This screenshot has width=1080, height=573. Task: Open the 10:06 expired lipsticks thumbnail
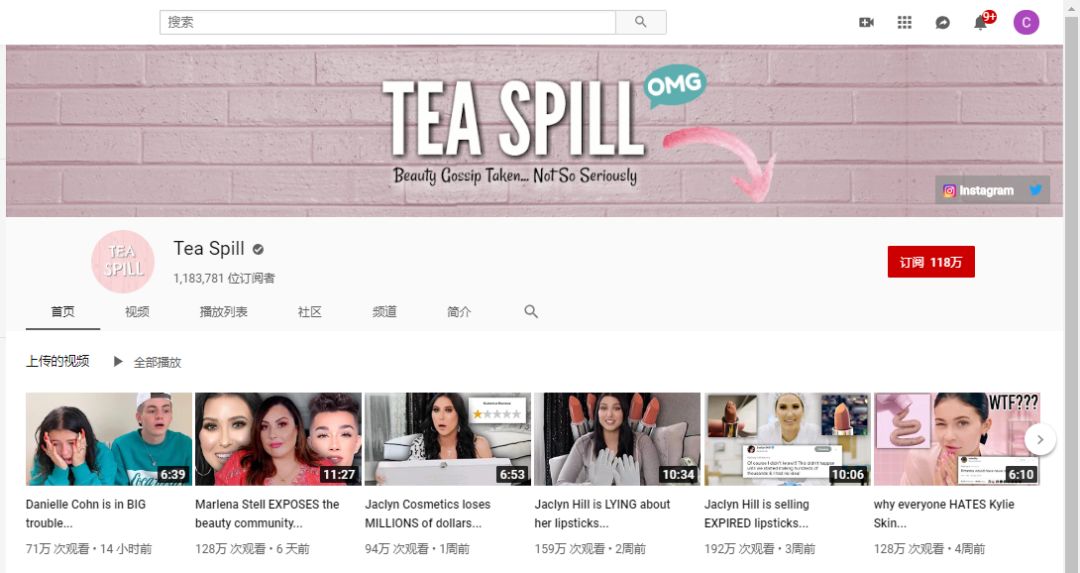pyautogui.click(x=787, y=439)
